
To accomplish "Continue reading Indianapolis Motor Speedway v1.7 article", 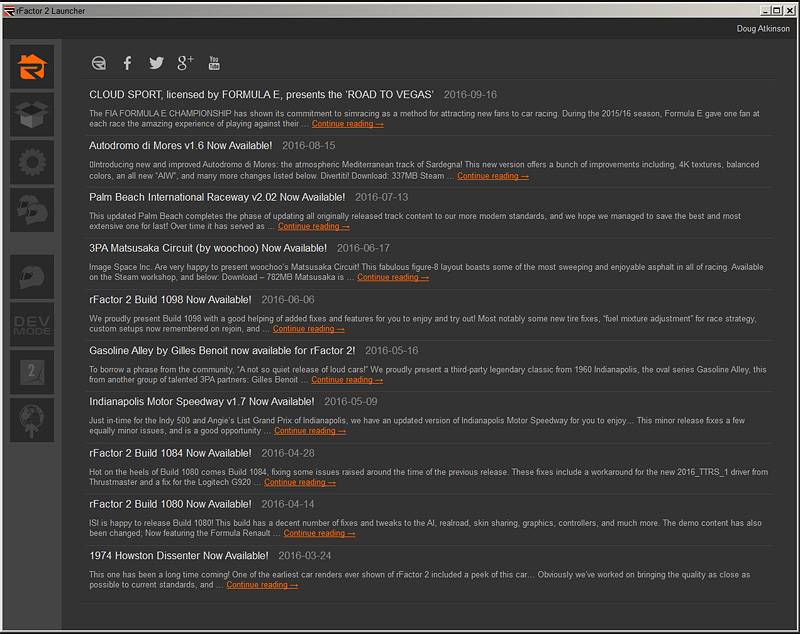I will (x=310, y=431).
